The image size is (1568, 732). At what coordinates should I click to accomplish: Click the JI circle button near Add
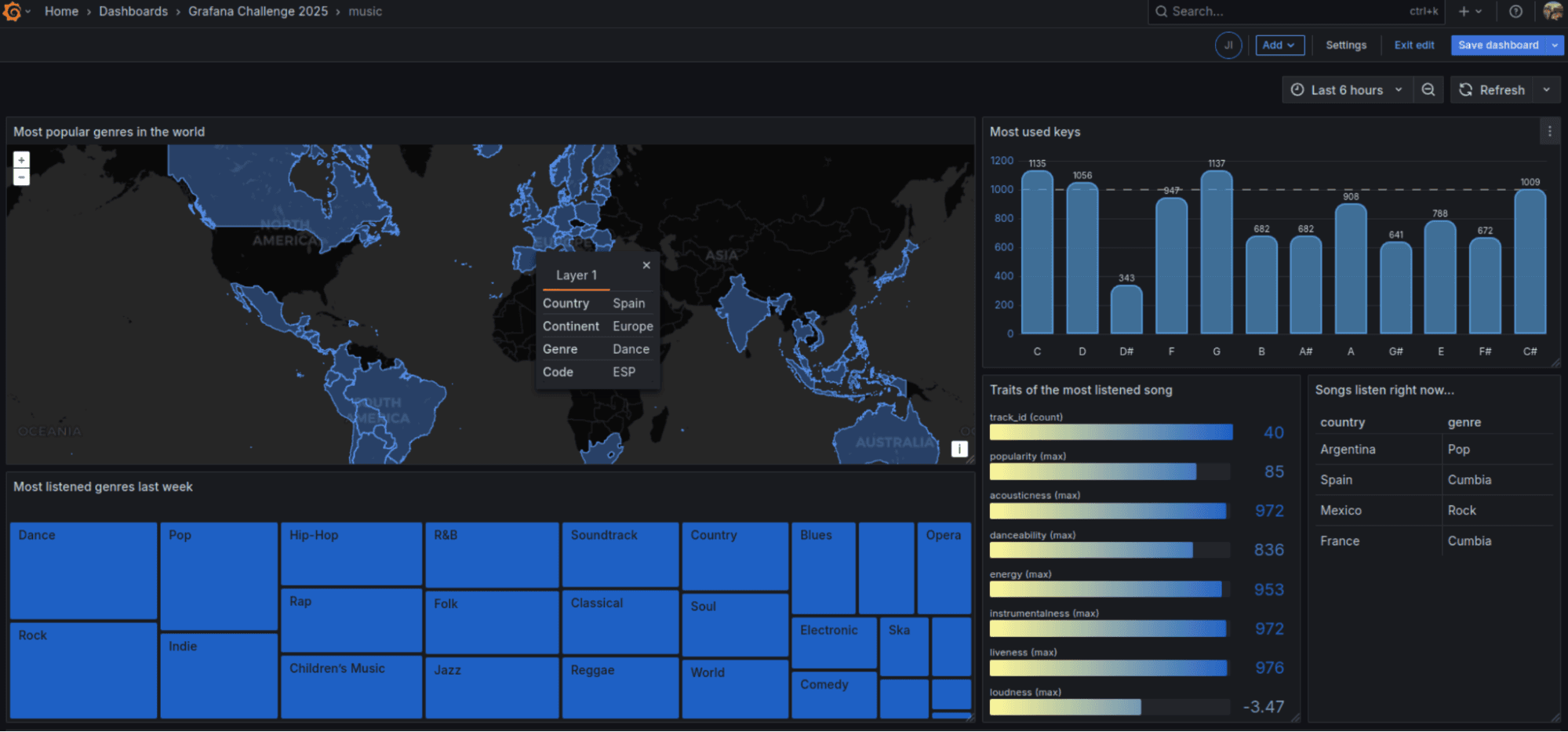[1228, 45]
